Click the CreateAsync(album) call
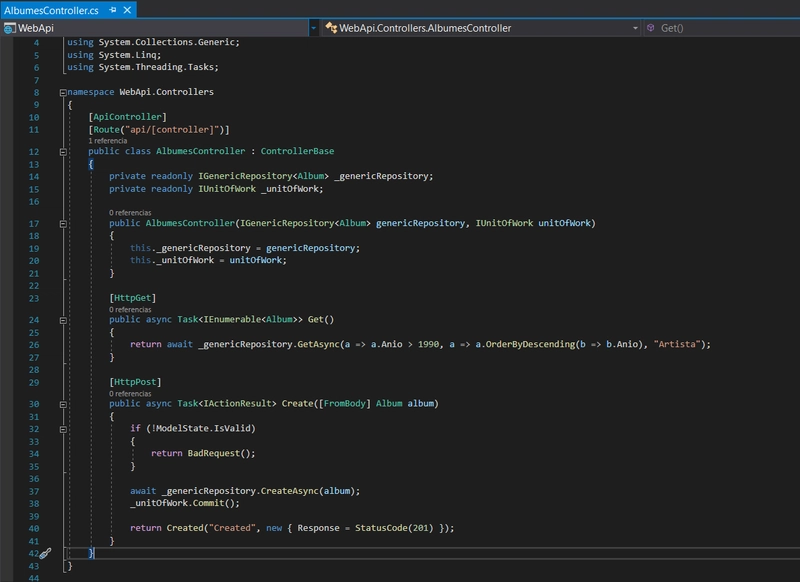Screen dimensions: 800x582 point(308,491)
